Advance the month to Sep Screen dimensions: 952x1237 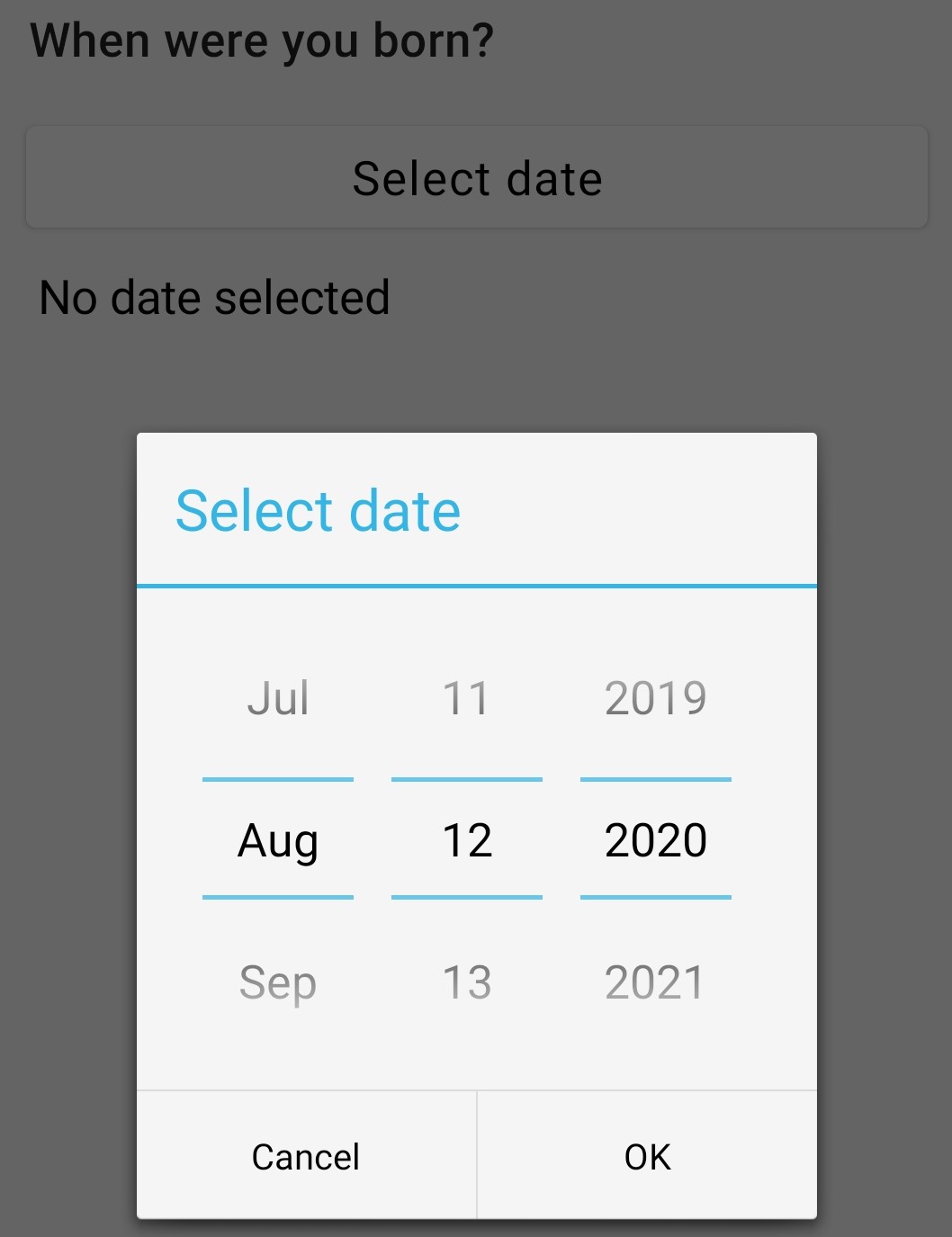click(x=278, y=982)
